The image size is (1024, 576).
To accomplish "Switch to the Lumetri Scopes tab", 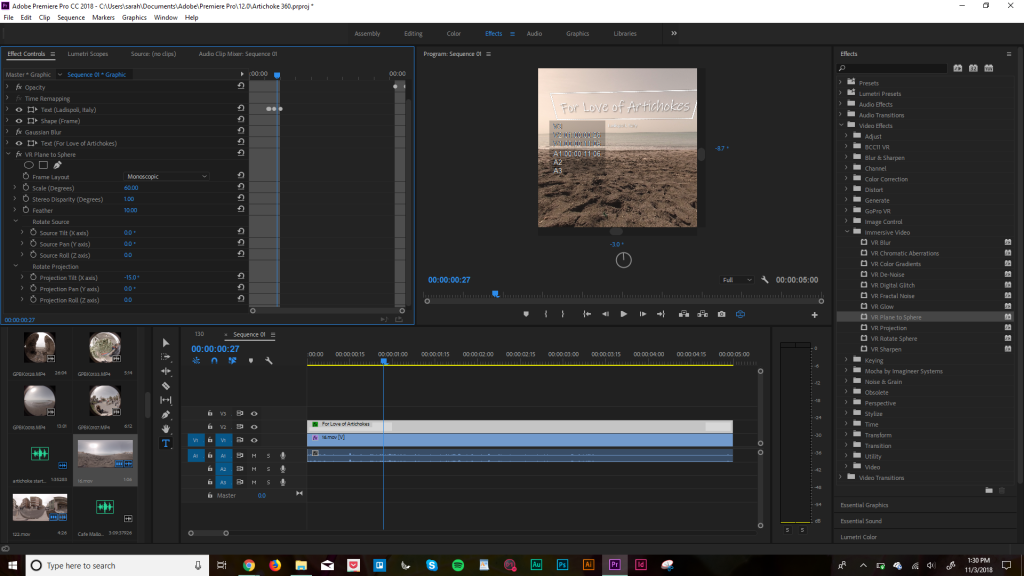I will pyautogui.click(x=88, y=54).
